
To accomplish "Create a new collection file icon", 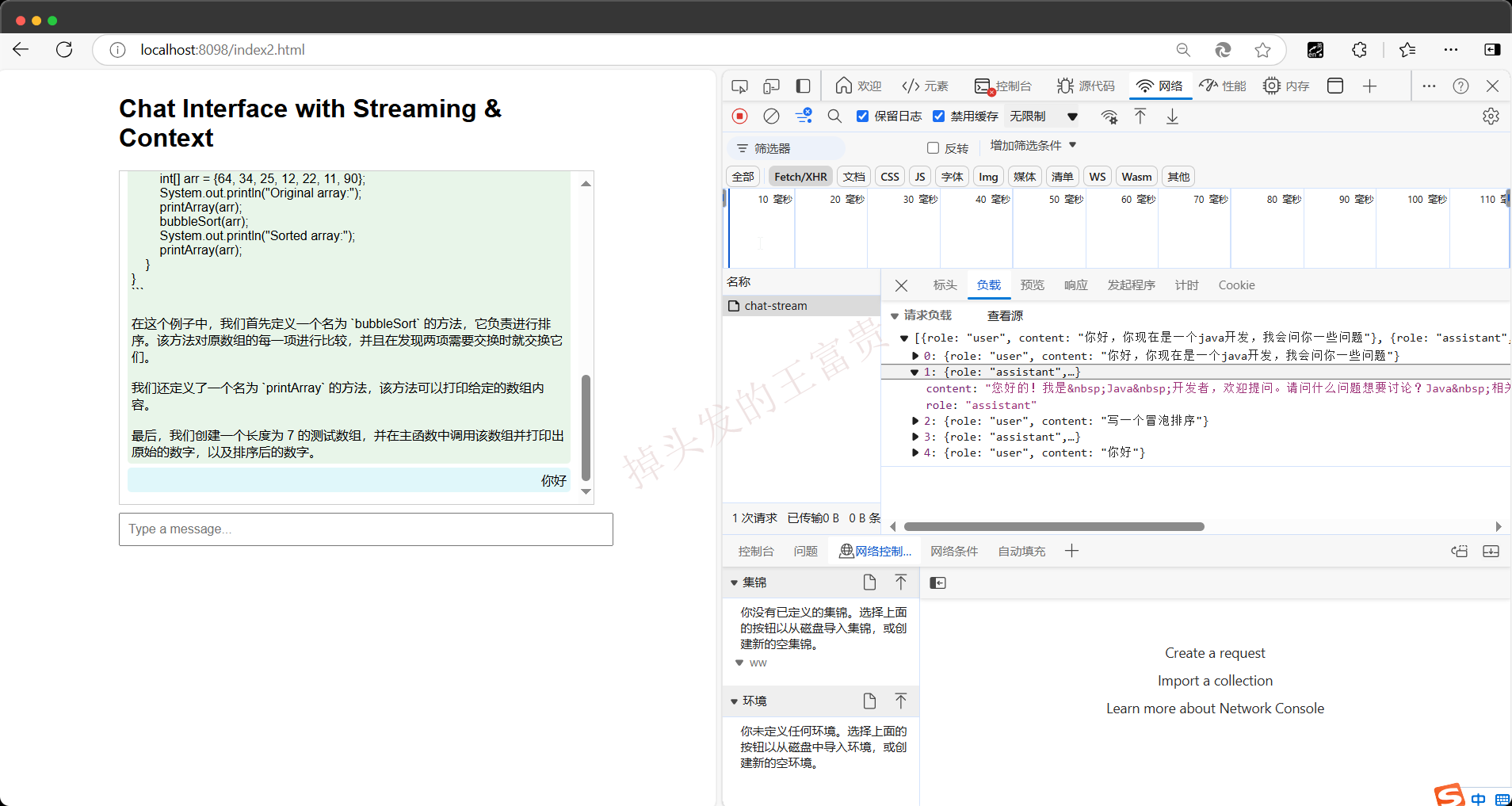I will [869, 583].
